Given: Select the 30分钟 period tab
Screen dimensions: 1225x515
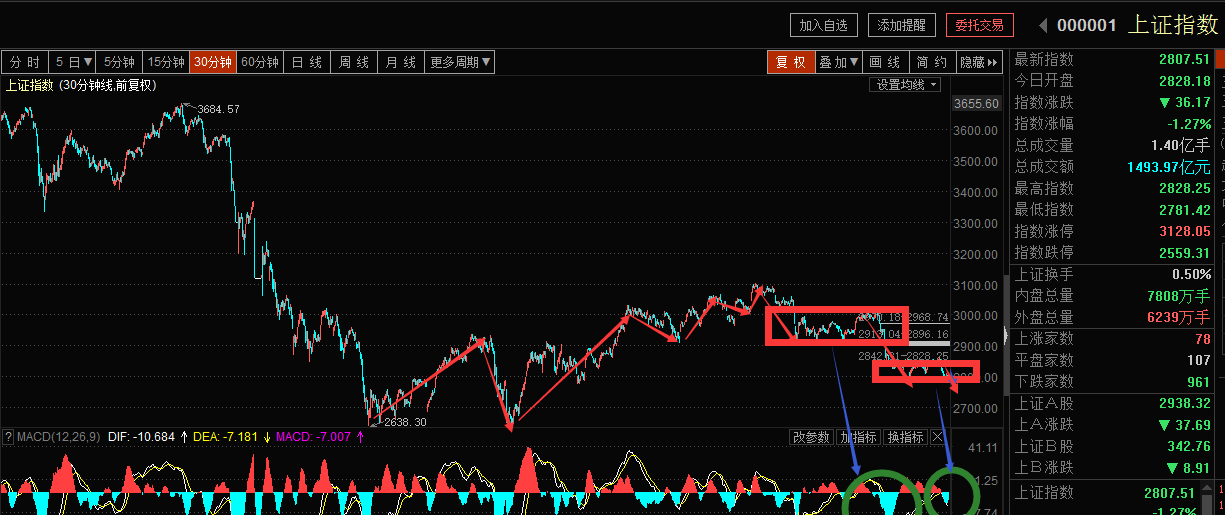Looking at the screenshot, I should [x=213, y=62].
